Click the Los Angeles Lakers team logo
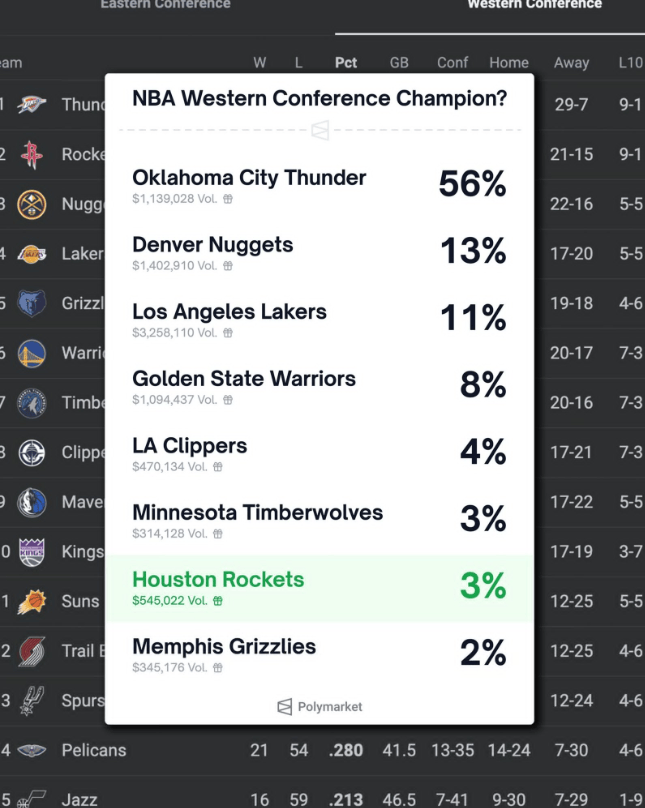645x808 pixels. coord(32,254)
